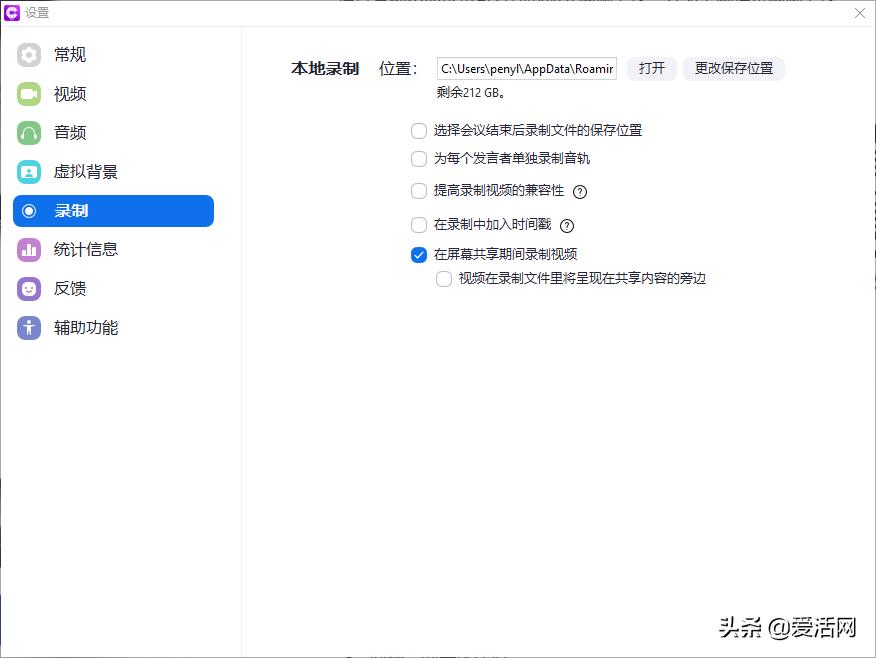Open the Statistics (统计信息) icon

coord(28,249)
